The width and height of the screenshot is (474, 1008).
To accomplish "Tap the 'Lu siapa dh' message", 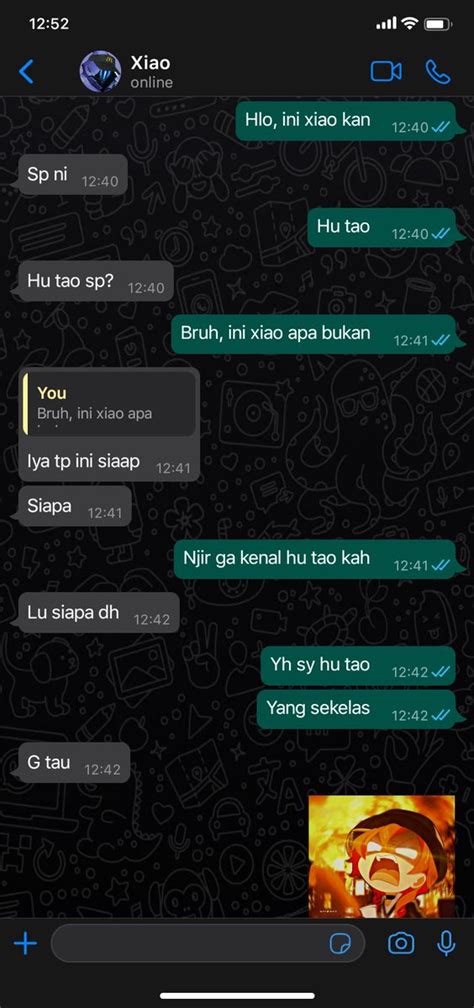I will click(x=98, y=613).
